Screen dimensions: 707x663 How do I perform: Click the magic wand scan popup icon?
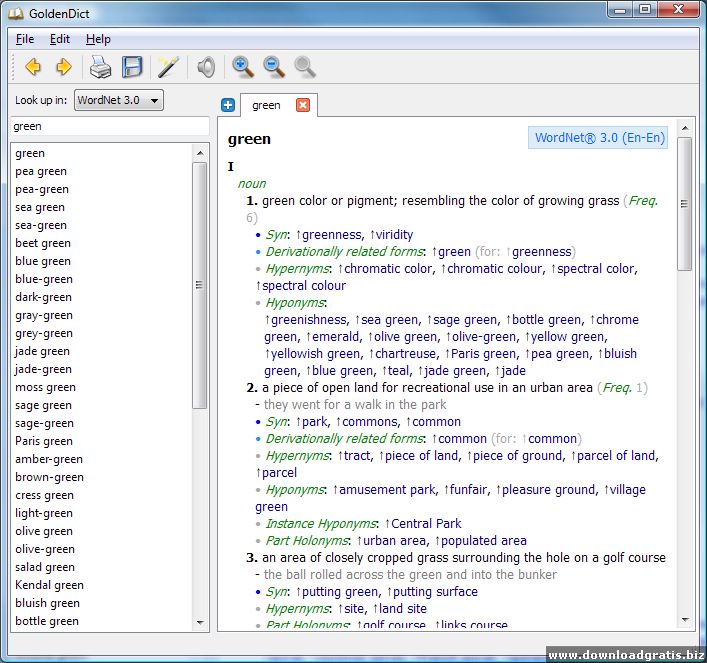click(x=168, y=67)
